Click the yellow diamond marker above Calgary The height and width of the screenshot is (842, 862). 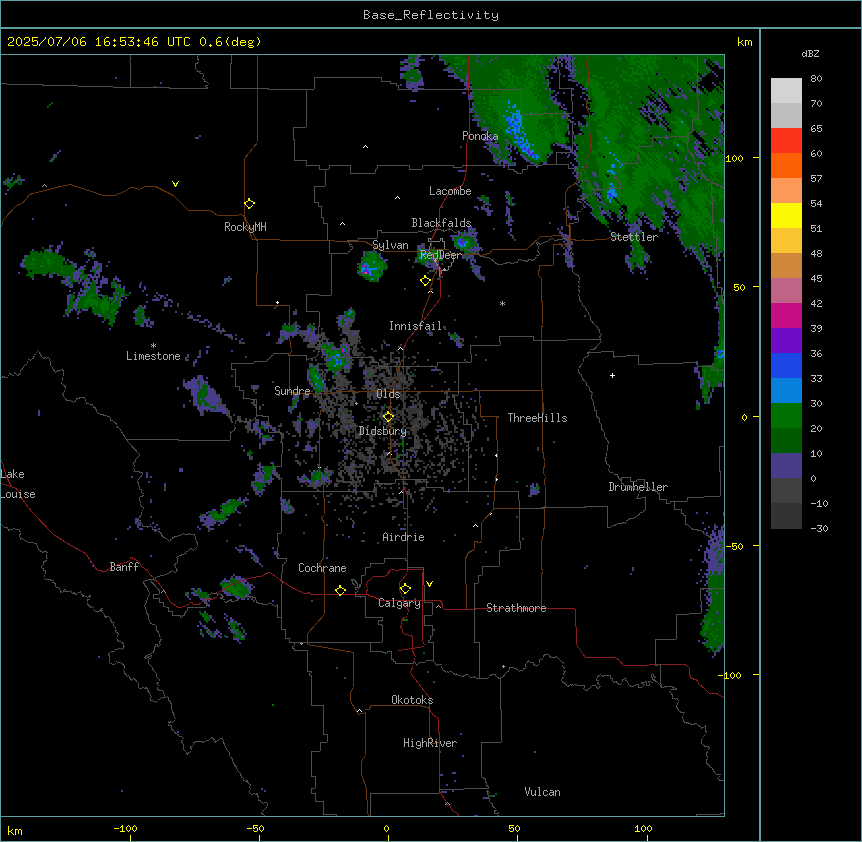[x=405, y=589]
